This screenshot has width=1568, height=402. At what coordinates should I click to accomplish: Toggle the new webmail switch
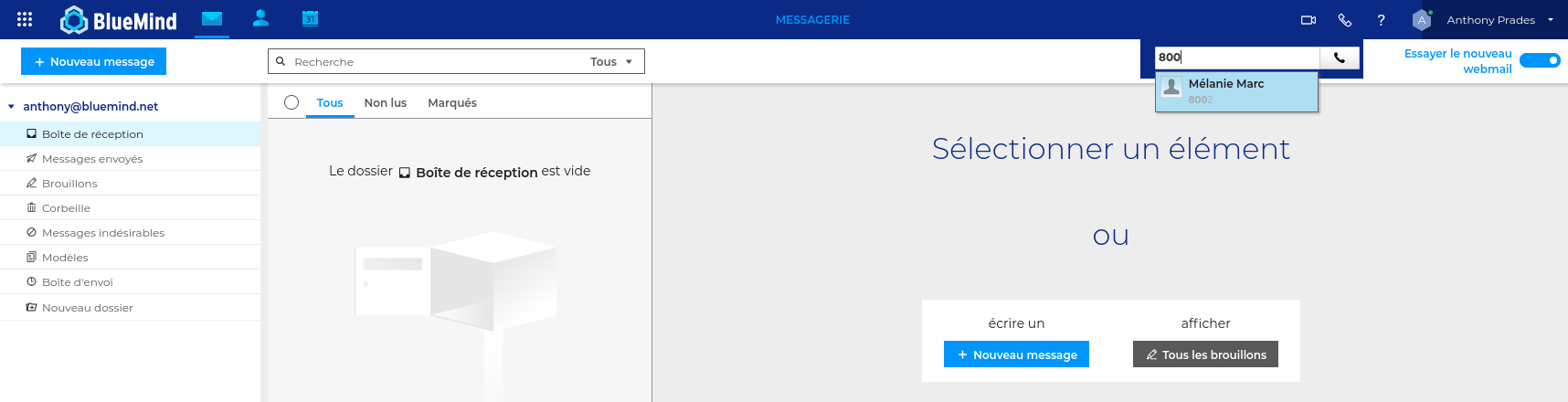pos(1540,60)
